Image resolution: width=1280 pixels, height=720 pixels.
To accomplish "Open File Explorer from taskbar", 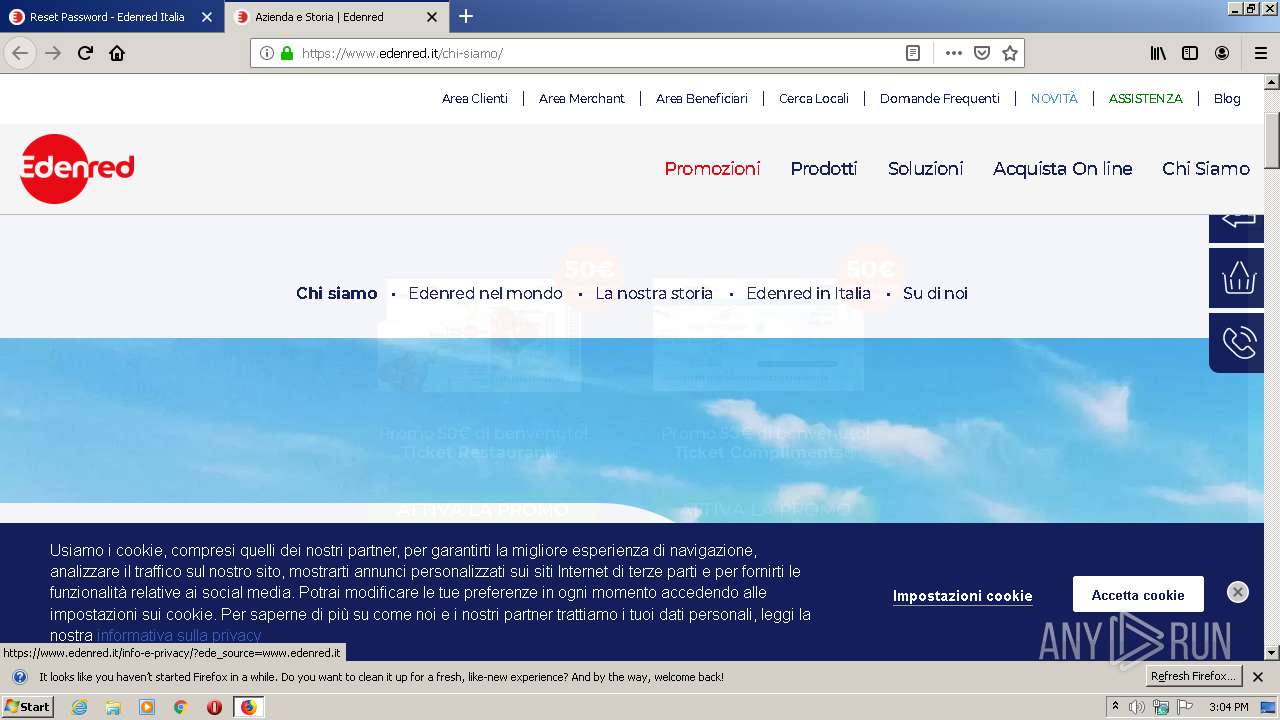I will (x=113, y=707).
